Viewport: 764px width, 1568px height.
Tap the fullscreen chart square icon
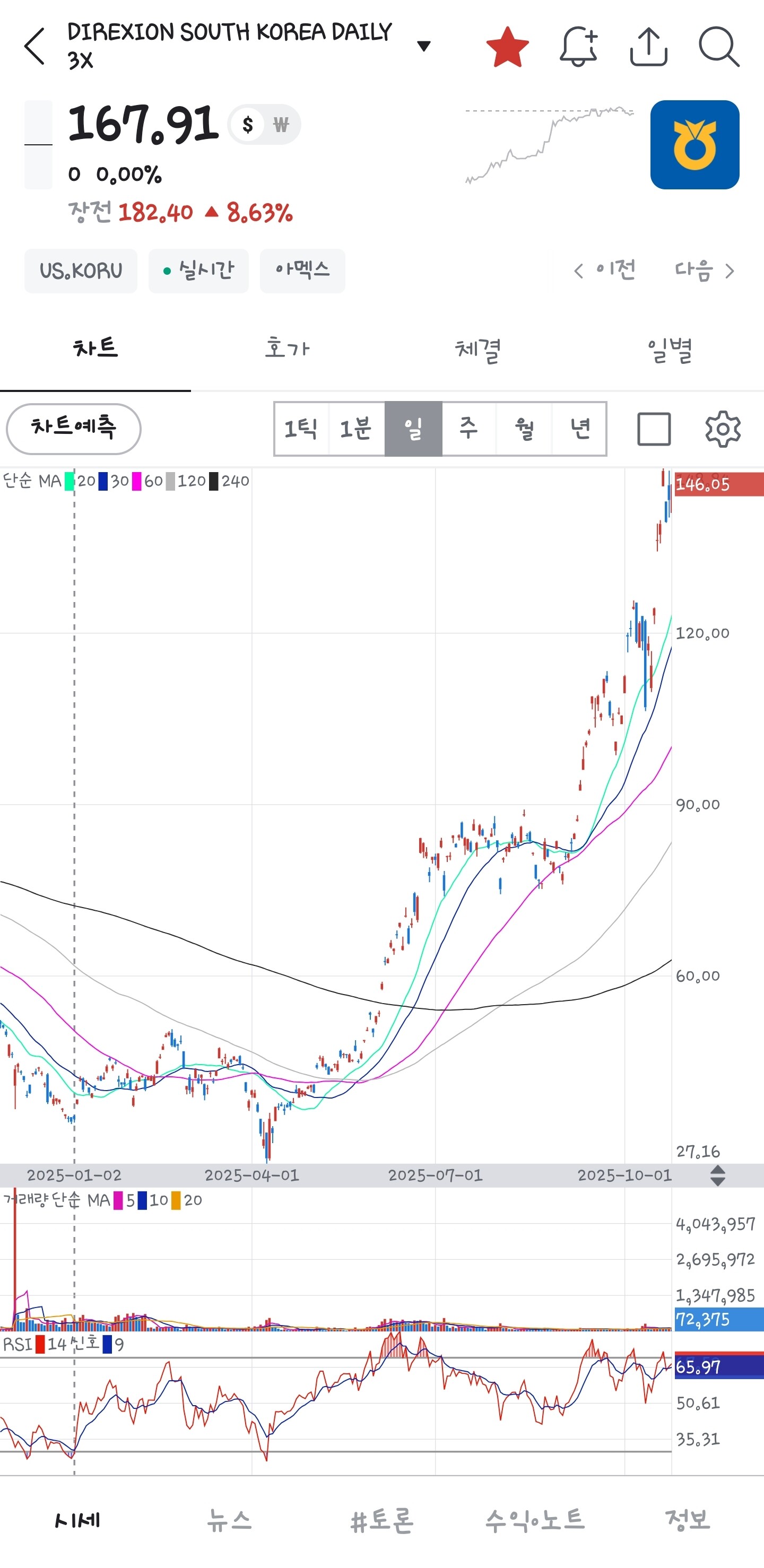(x=654, y=429)
